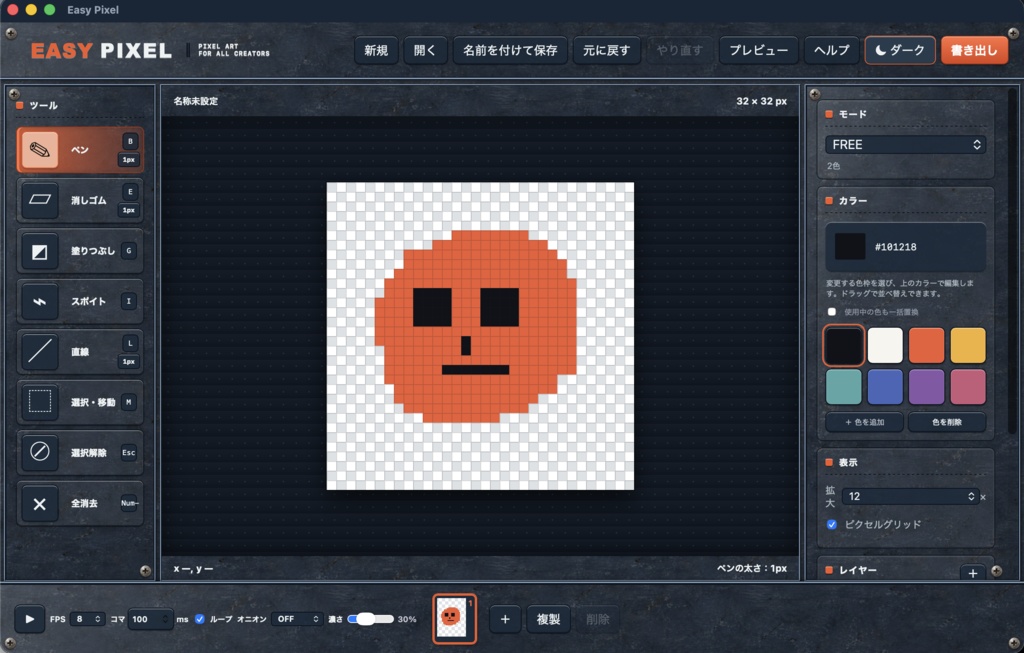Click やり直す redo button
Screen dimensions: 1024x653
pos(679,50)
